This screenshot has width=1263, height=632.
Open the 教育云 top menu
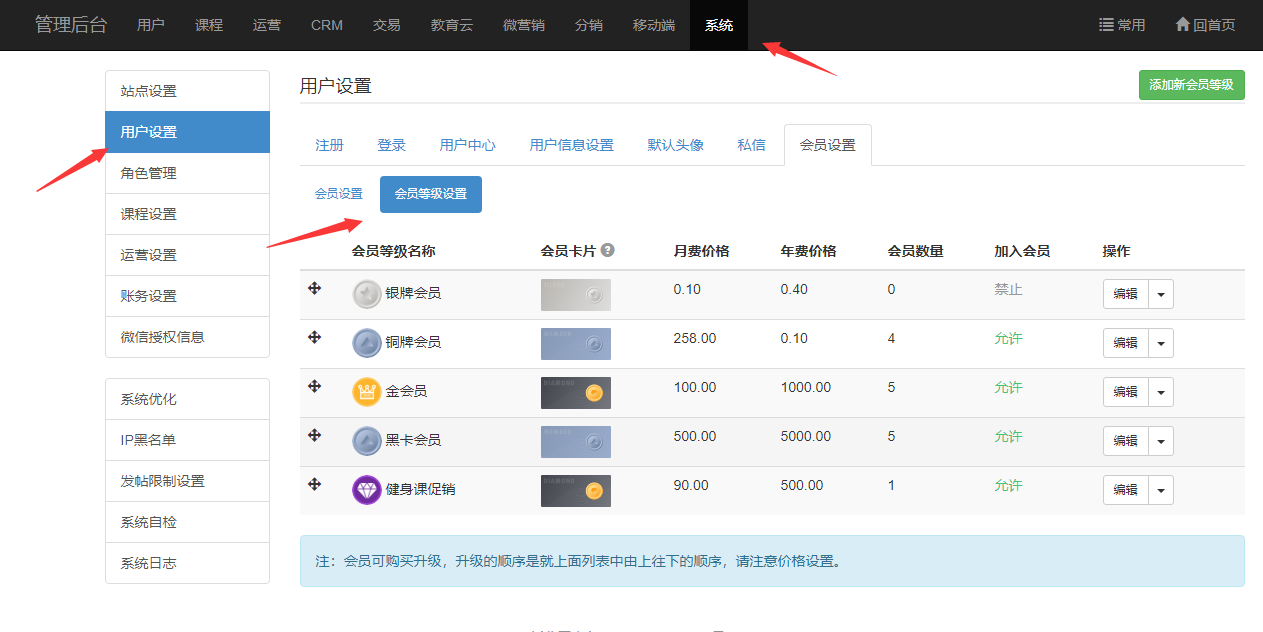[x=452, y=25]
